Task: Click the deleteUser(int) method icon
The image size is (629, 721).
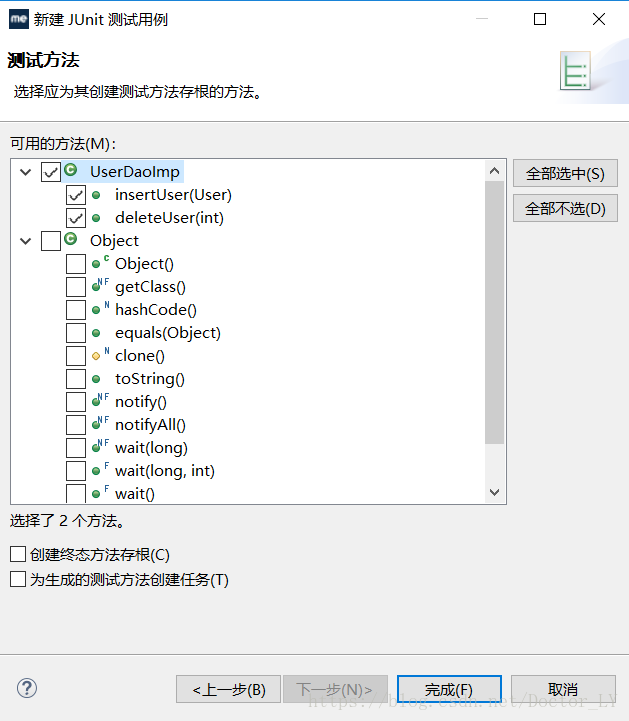Action: pos(96,218)
